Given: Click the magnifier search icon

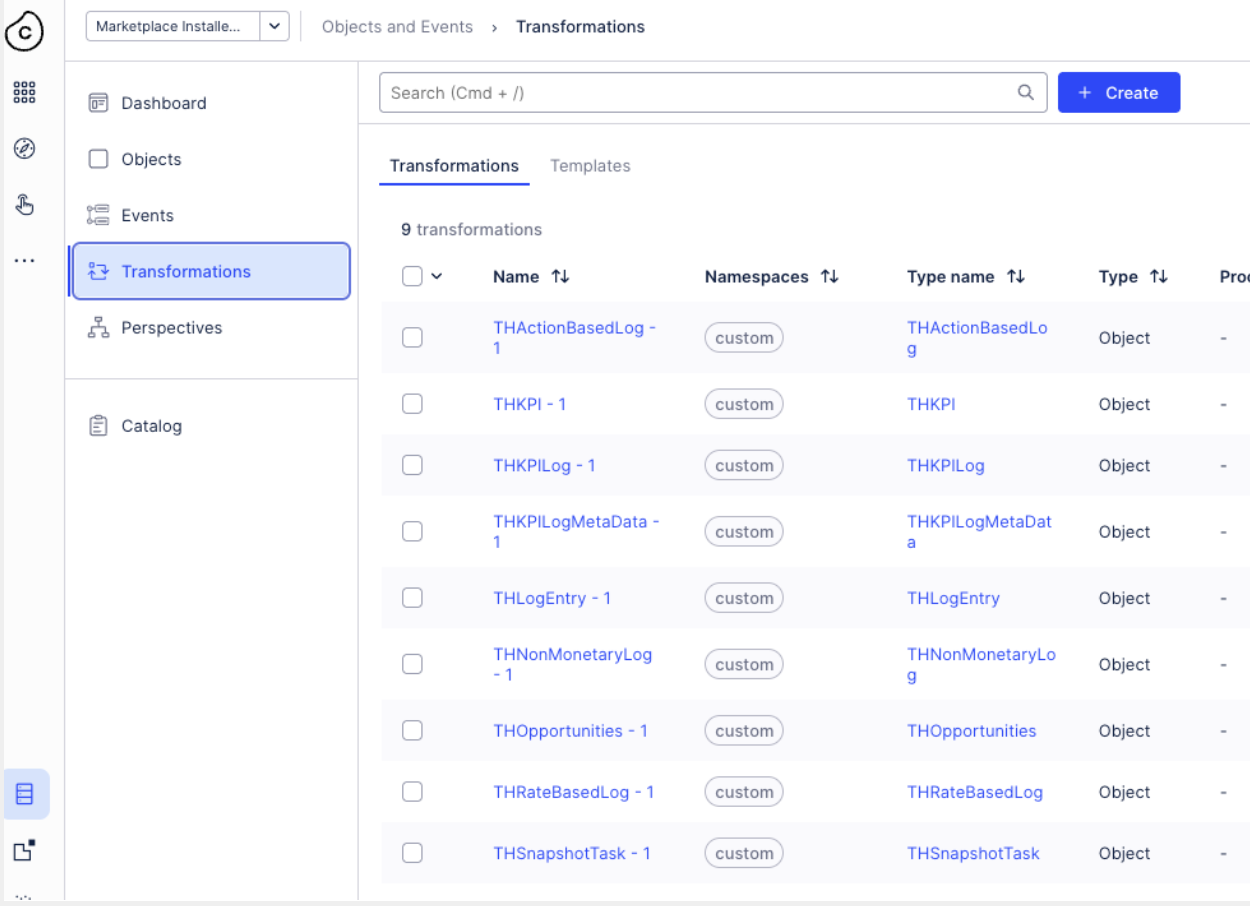Looking at the screenshot, I should pos(1025,93).
